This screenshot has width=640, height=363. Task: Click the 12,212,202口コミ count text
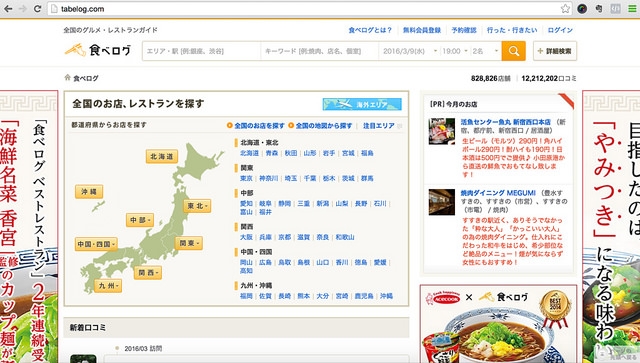pos(549,78)
